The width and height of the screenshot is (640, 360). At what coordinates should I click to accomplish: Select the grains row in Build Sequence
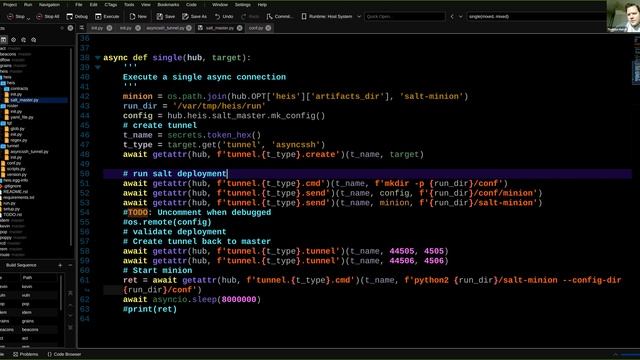click(x=29, y=321)
